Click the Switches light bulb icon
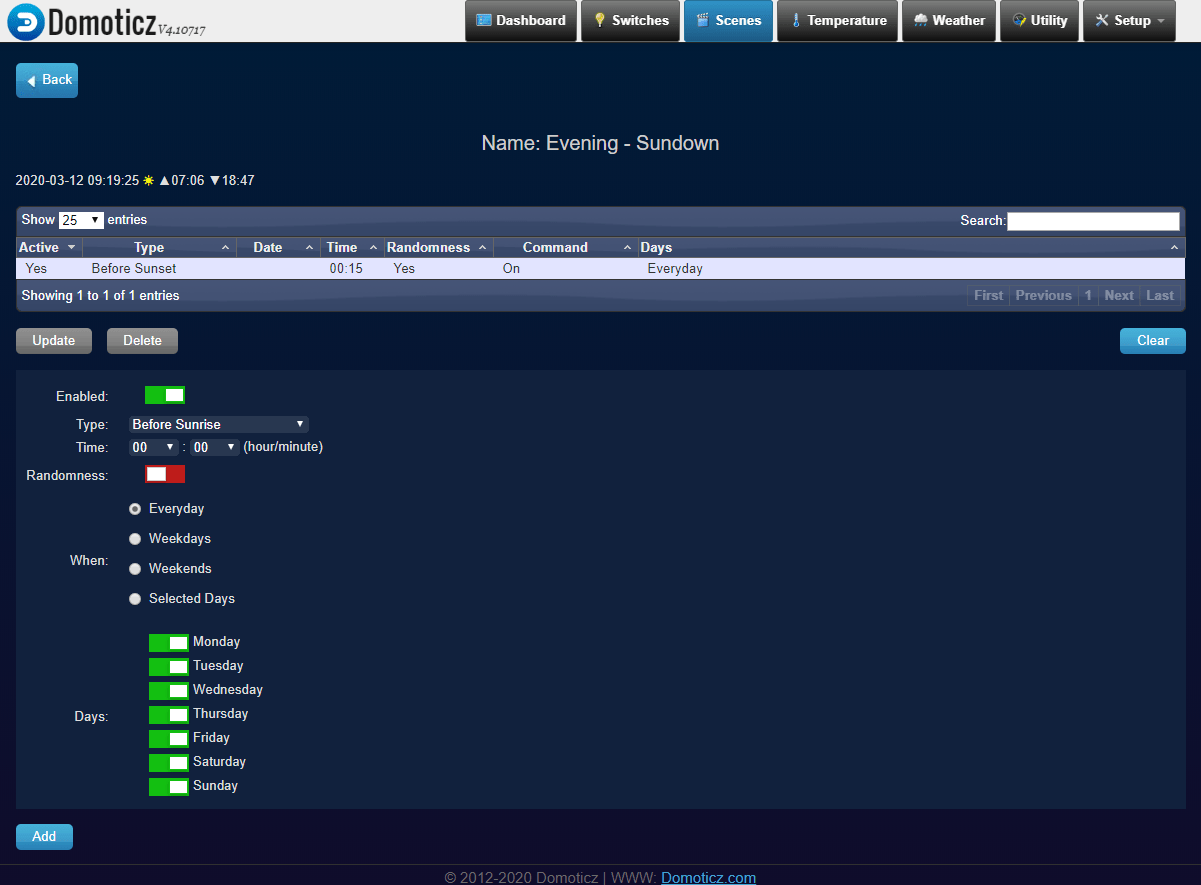This screenshot has height=885, width=1201. [x=600, y=20]
